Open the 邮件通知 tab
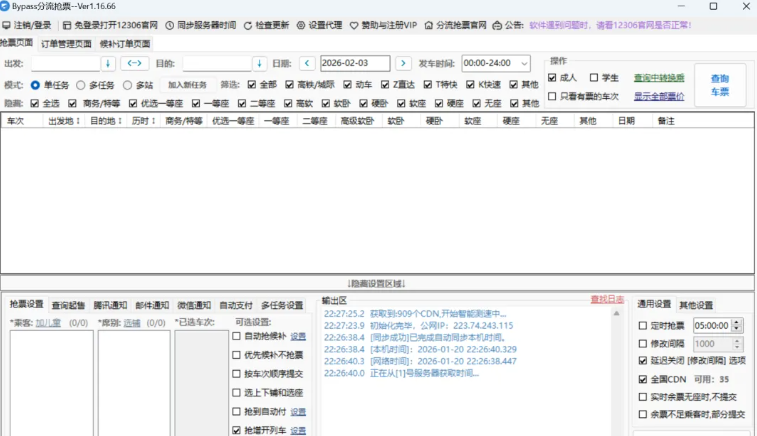The image size is (757, 436). 153,305
